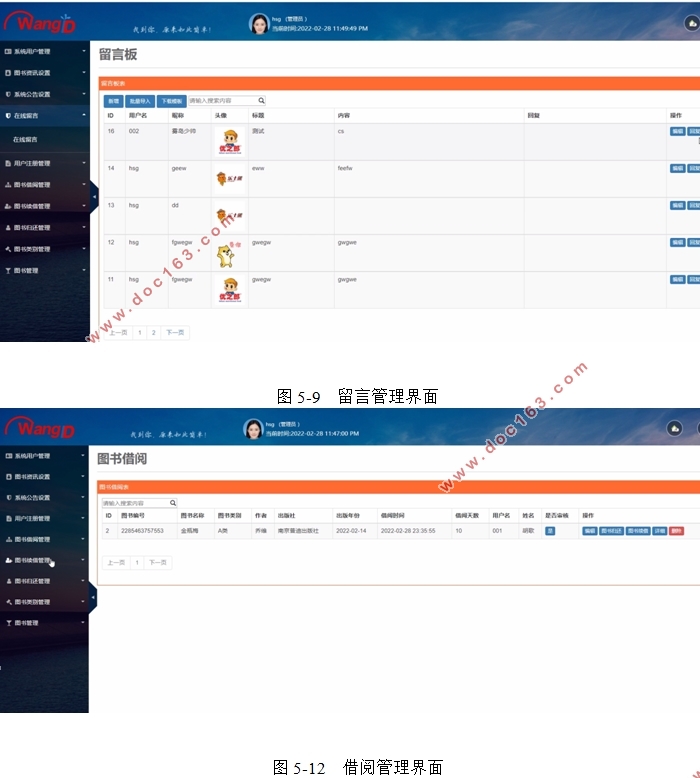Image resolution: width=700 pixels, height=778 pixels.
Task: Click the 图书资讯设置 icon in 留言板 screen sidebar
Action: (8, 73)
